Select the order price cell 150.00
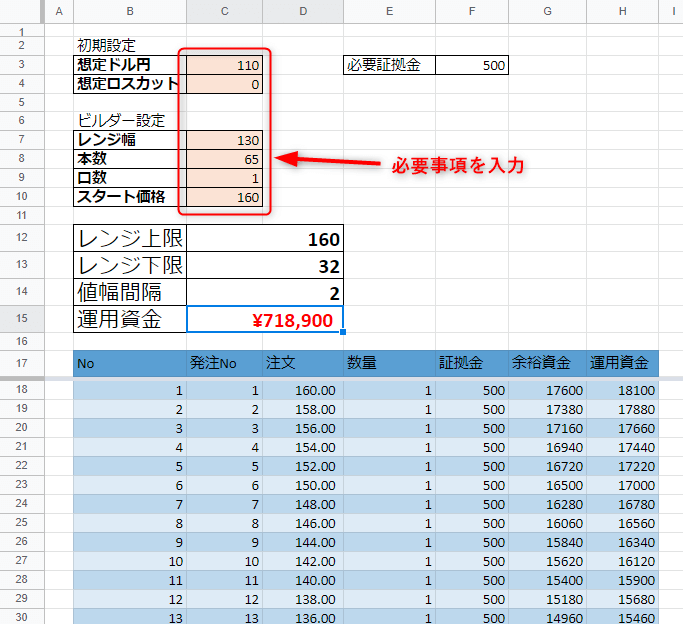Viewport: 683px width, 624px height. point(303,486)
